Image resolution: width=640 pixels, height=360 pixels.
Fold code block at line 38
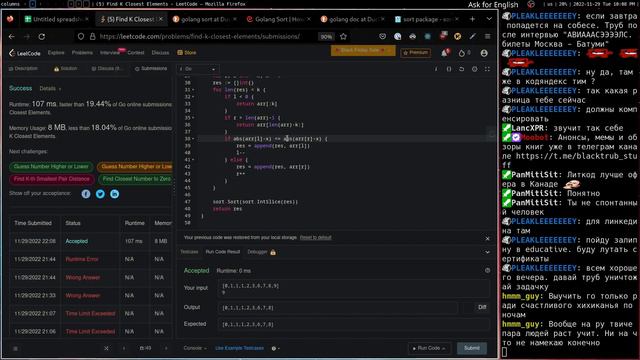[x=193, y=139]
